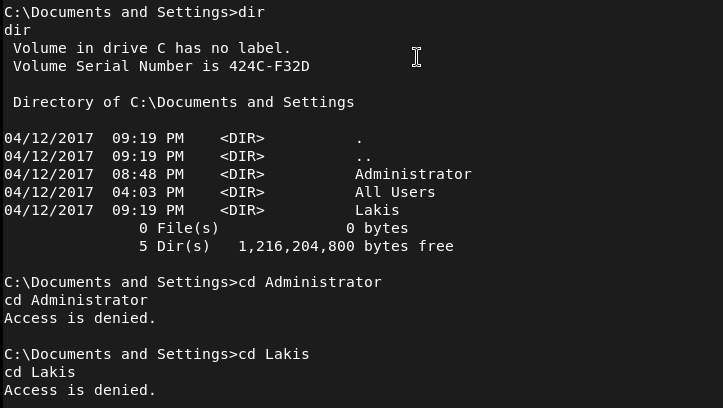Viewport: 723px width, 408px height.
Task: Select the All Users directory entry
Action: [x=395, y=192]
